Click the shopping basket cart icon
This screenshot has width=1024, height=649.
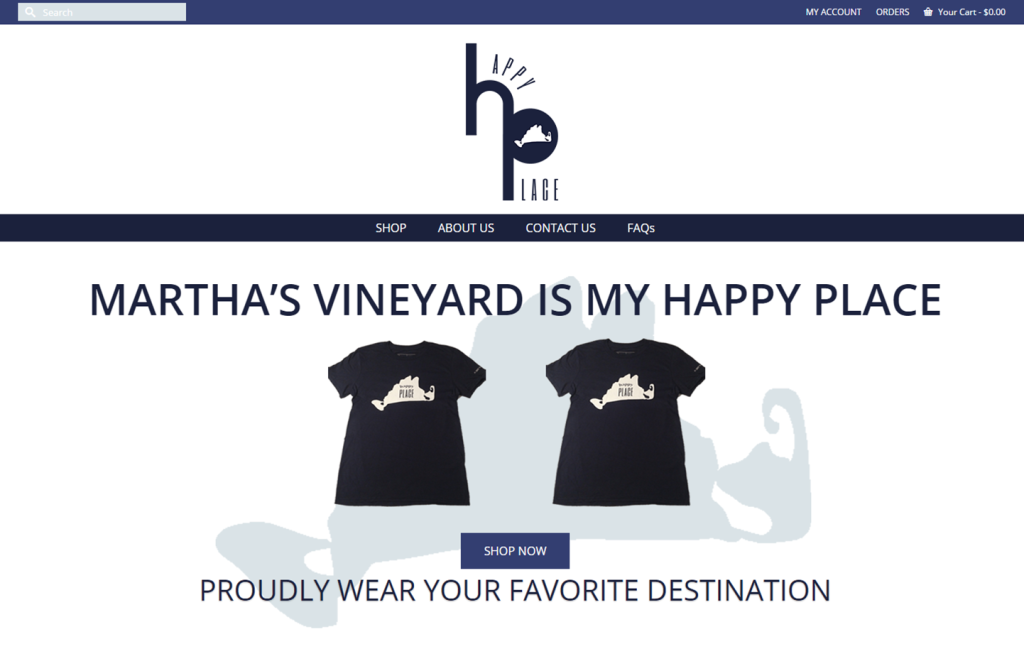pos(927,12)
